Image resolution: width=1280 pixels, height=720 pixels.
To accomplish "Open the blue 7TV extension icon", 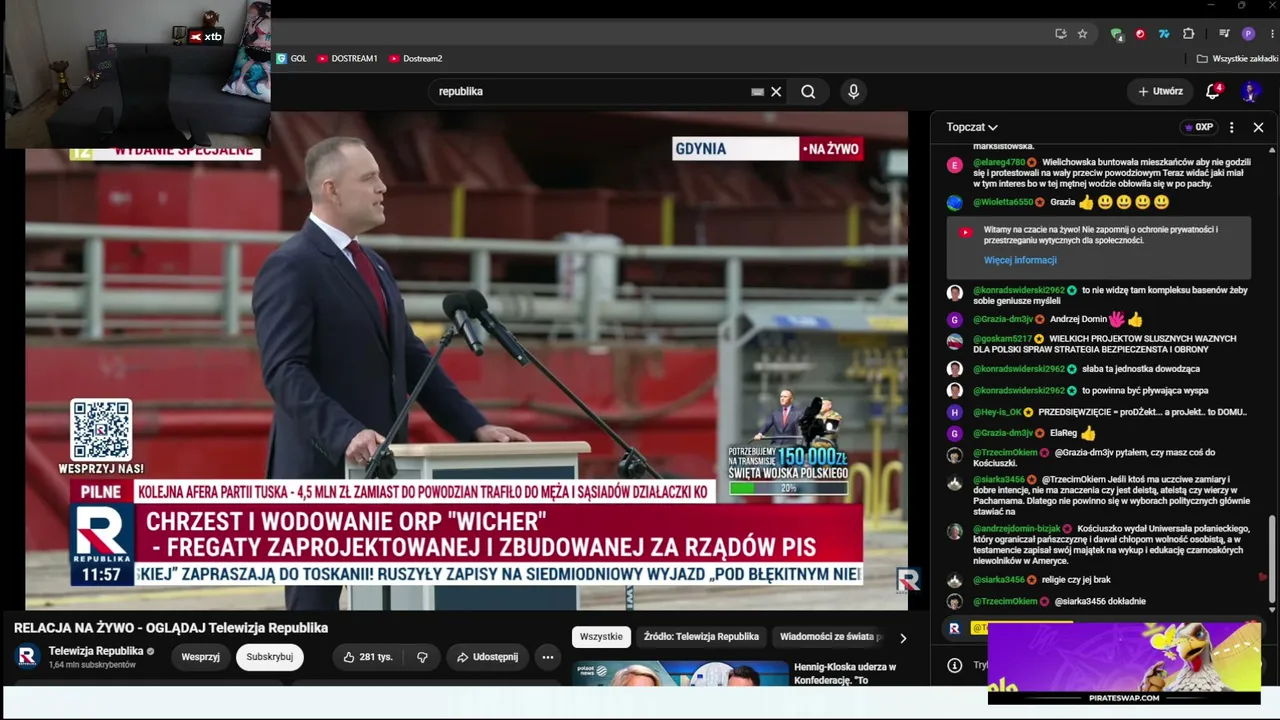I will [x=1164, y=34].
